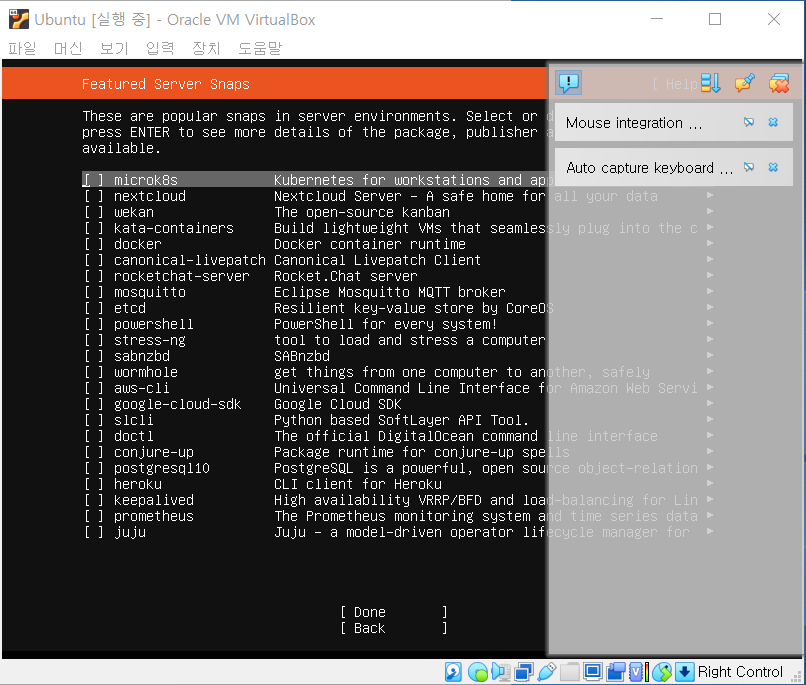The width and height of the screenshot is (806, 685).
Task: Click the display status bar icon
Action: 593,672
